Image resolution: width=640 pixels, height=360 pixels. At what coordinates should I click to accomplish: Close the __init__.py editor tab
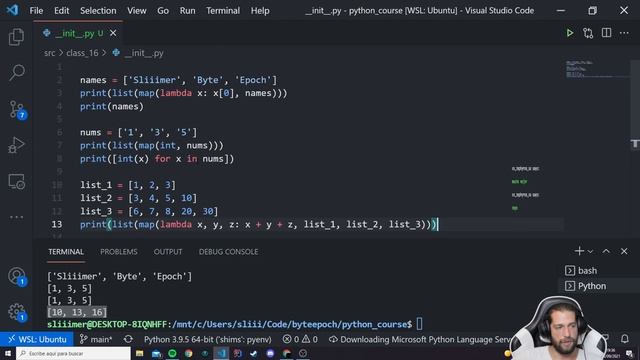[113, 33]
